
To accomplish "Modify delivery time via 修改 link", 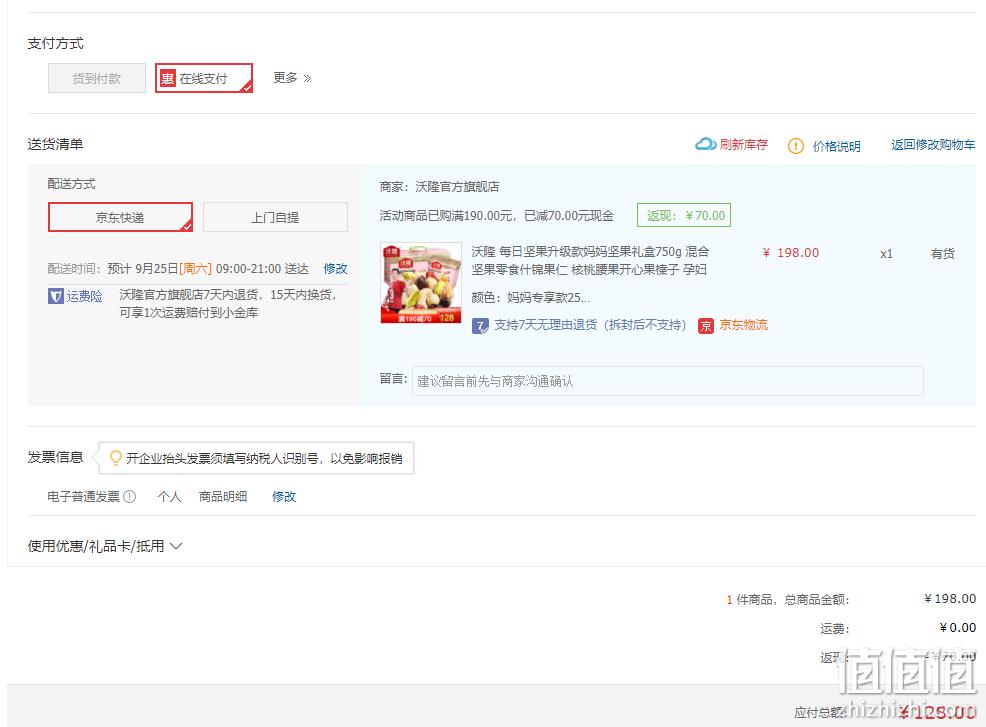I will point(335,269).
